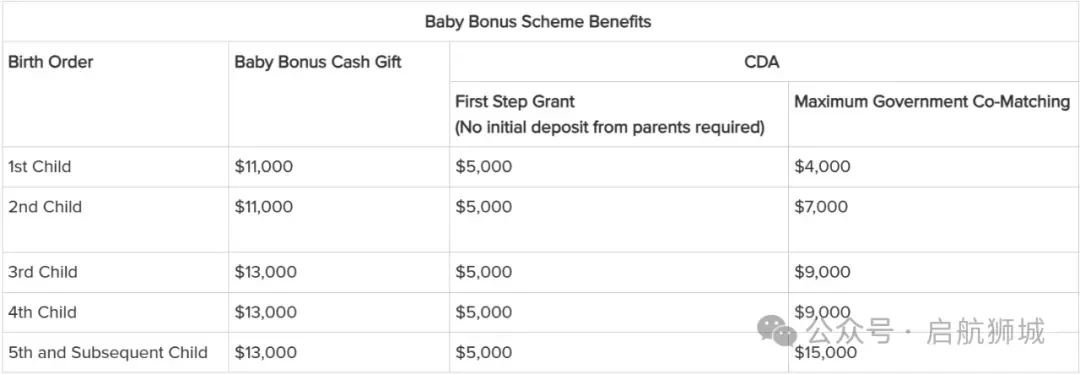Click the CDA column header
The image size is (1080, 375).
[762, 62]
